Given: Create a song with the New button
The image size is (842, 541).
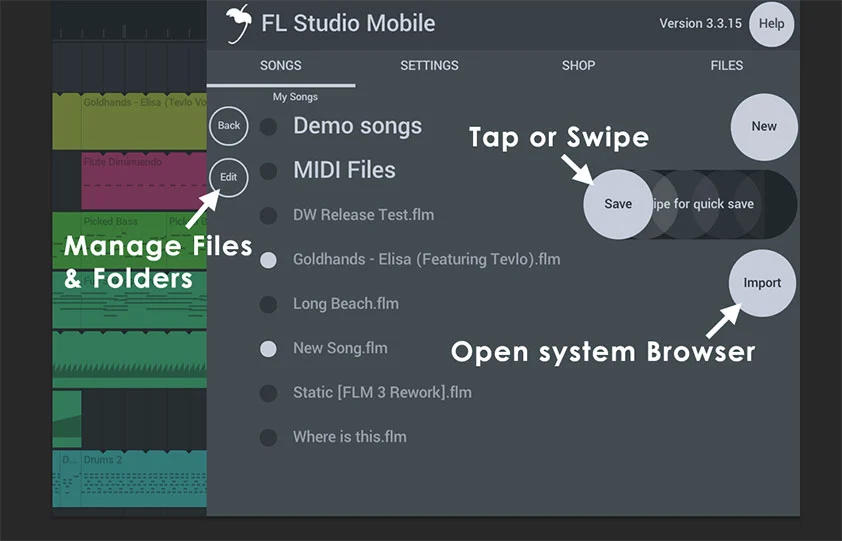Looking at the screenshot, I should pos(764,127).
